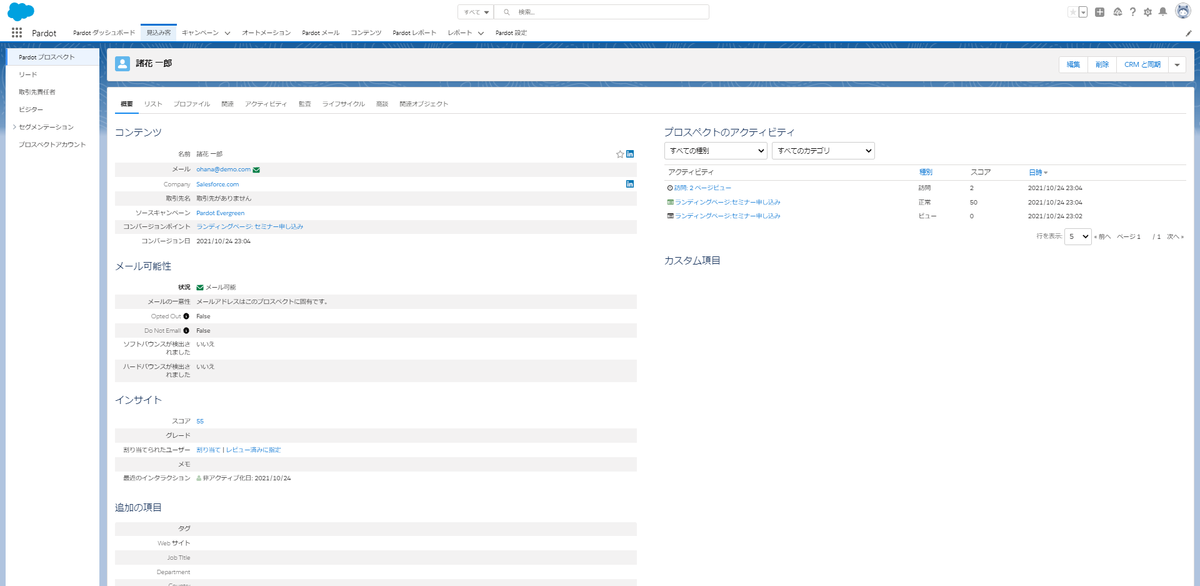Screen dimensions: 1200x586
Task: Open the setup gear icon
Action: pyautogui.click(x=1147, y=12)
